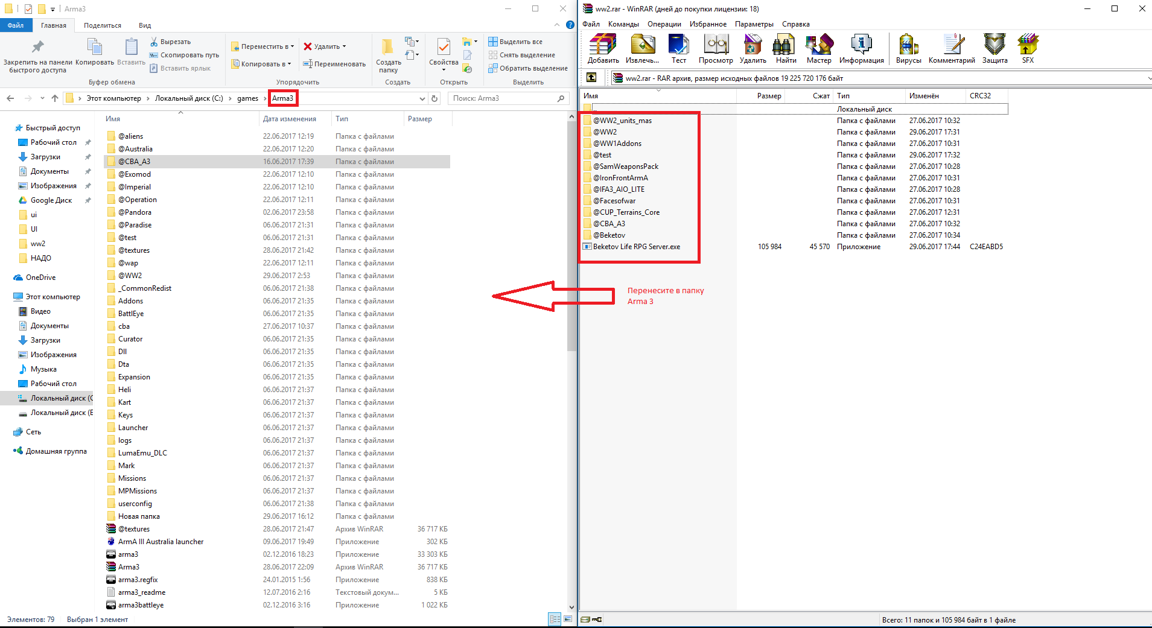The width and height of the screenshot is (1152, 628).
Task: Sort WinRAR list by the Изменён column
Action: 935,96
